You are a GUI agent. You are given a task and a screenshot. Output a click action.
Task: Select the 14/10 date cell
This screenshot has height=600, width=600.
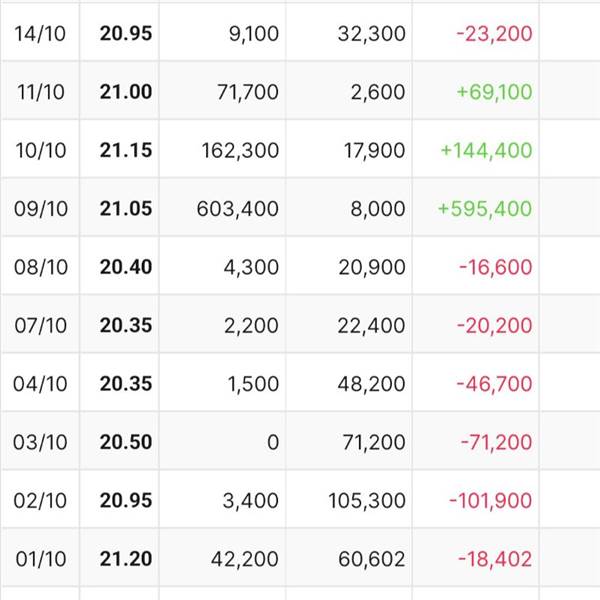pos(40,34)
